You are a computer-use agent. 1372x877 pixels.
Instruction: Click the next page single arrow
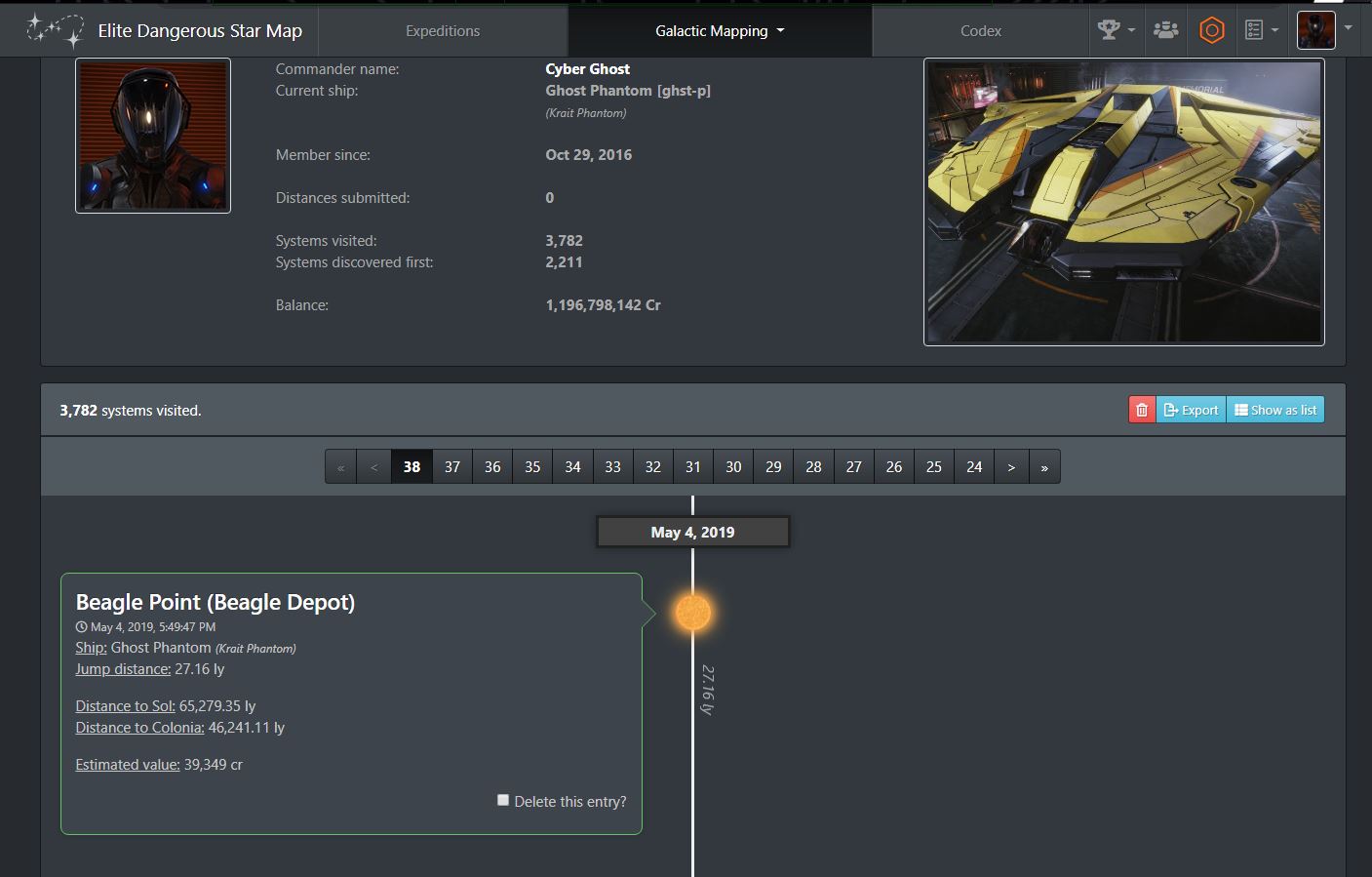(1011, 466)
